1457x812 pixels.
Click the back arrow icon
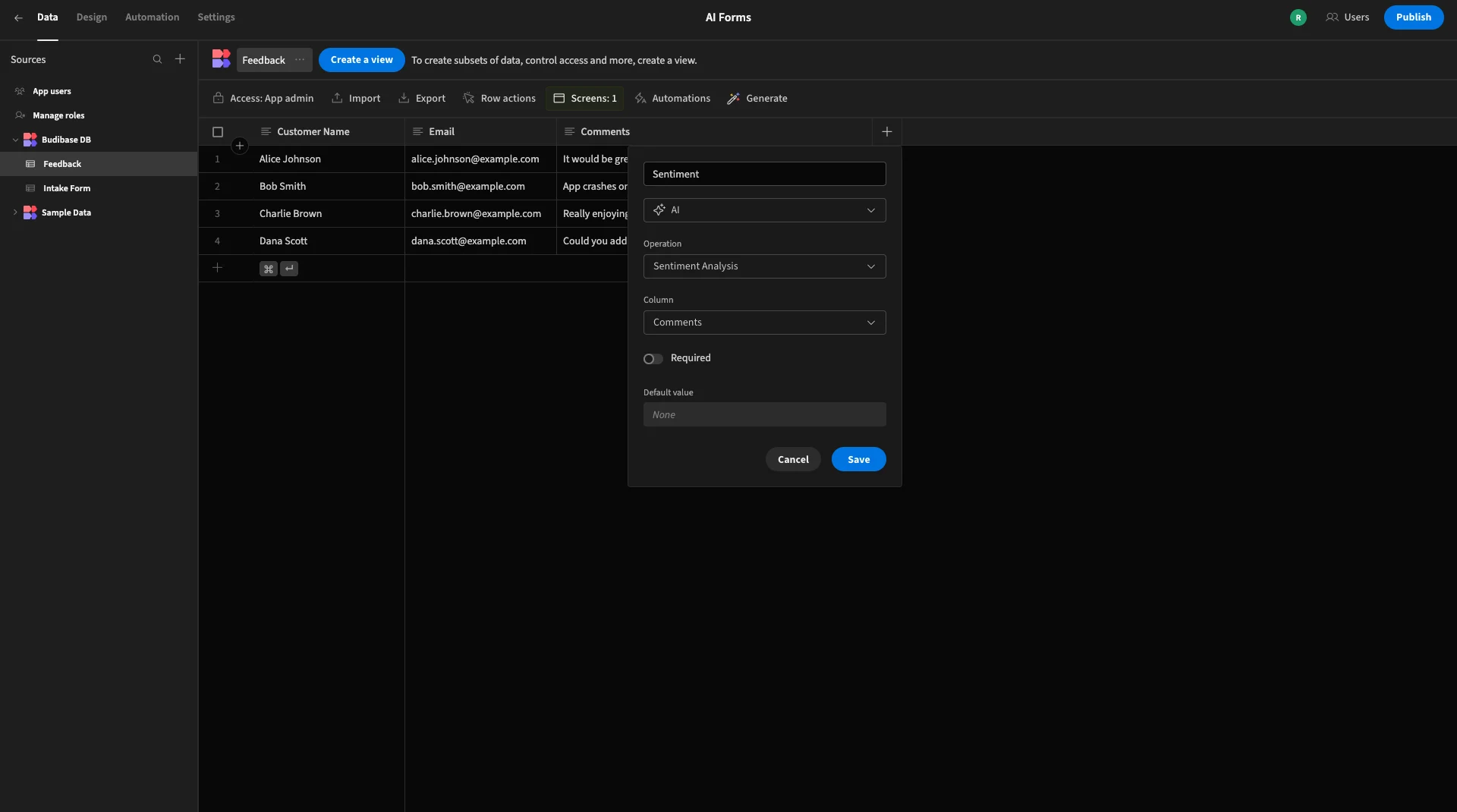click(x=18, y=17)
